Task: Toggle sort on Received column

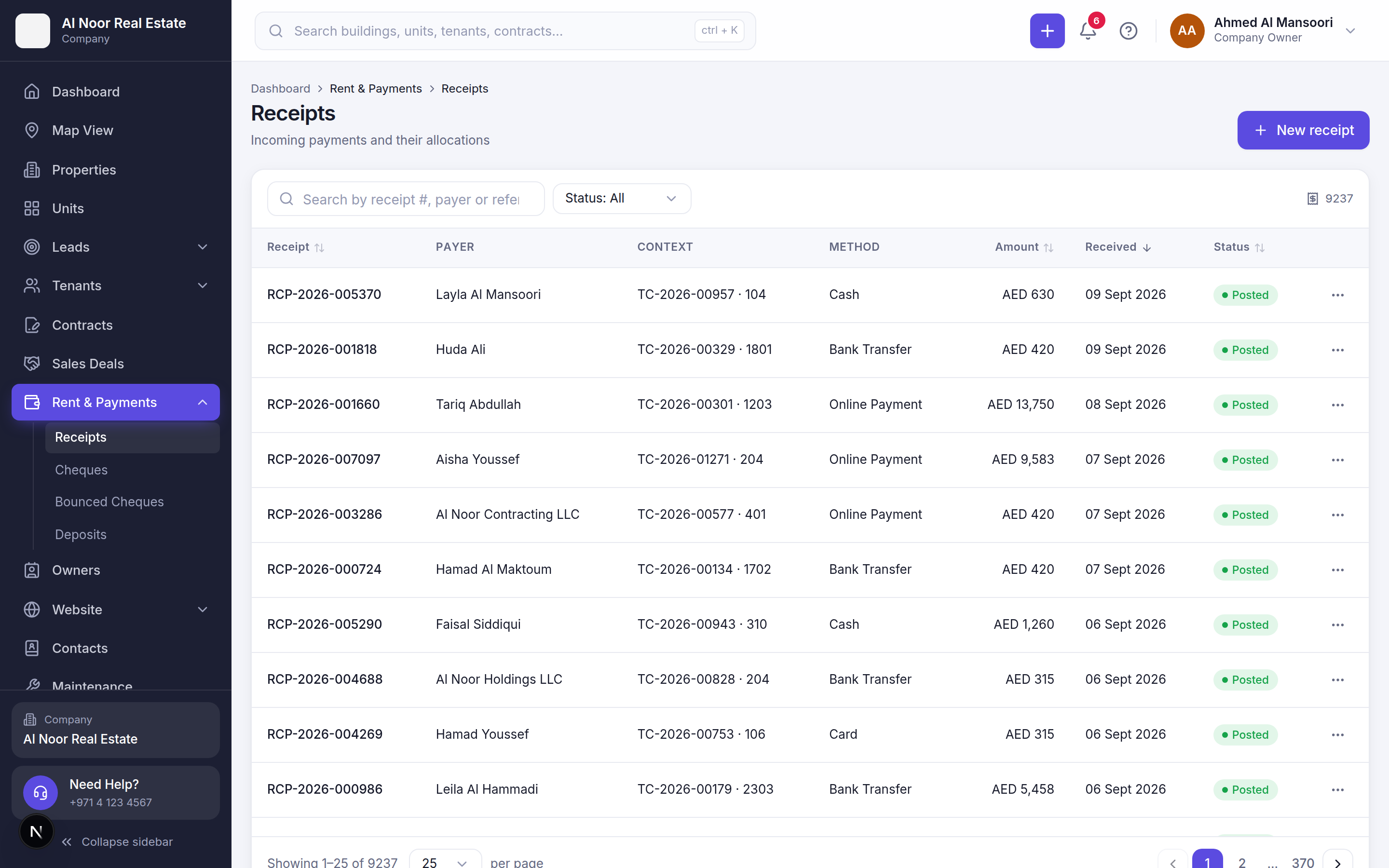Action: tap(1118, 247)
